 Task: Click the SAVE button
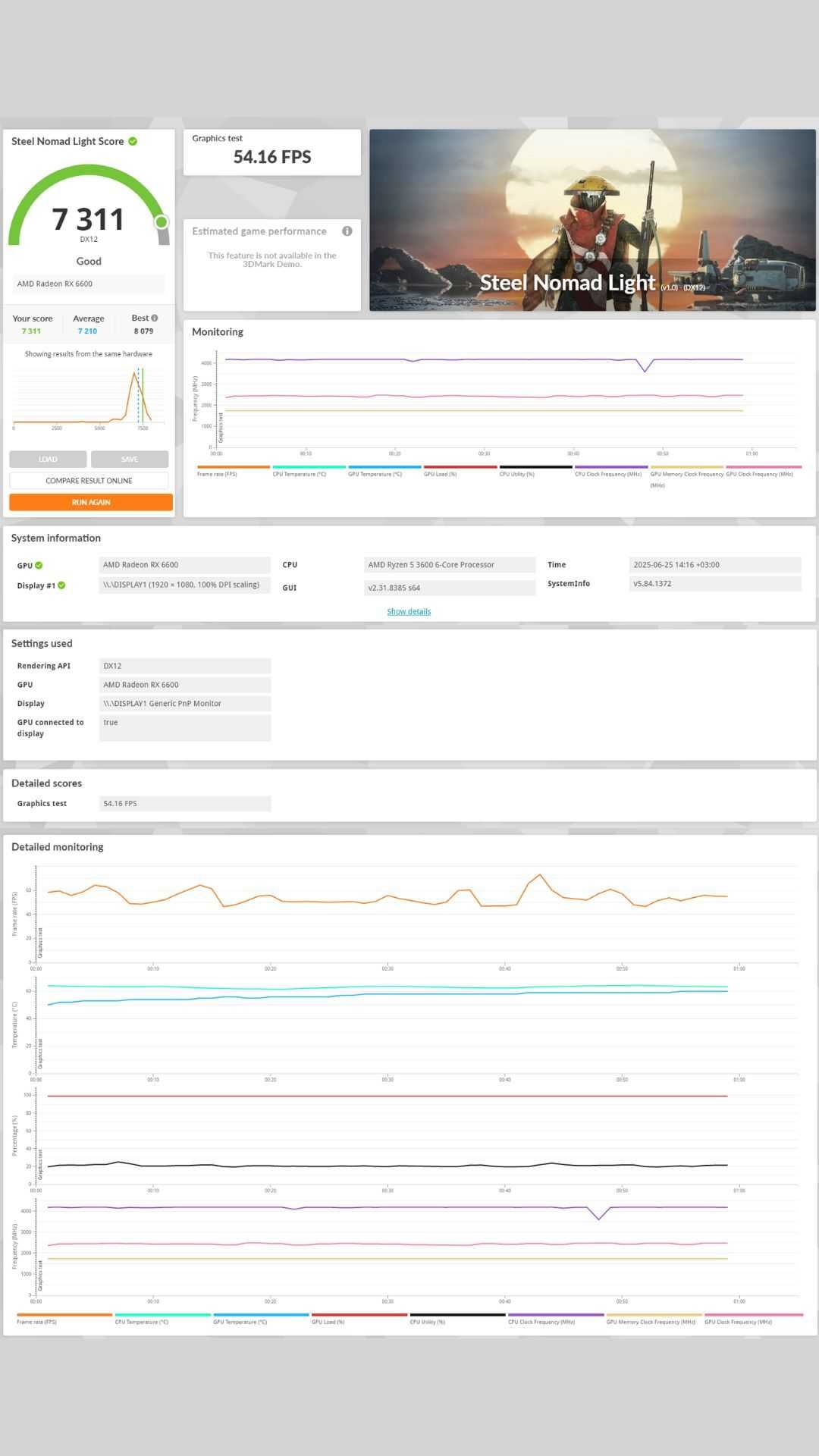point(130,459)
